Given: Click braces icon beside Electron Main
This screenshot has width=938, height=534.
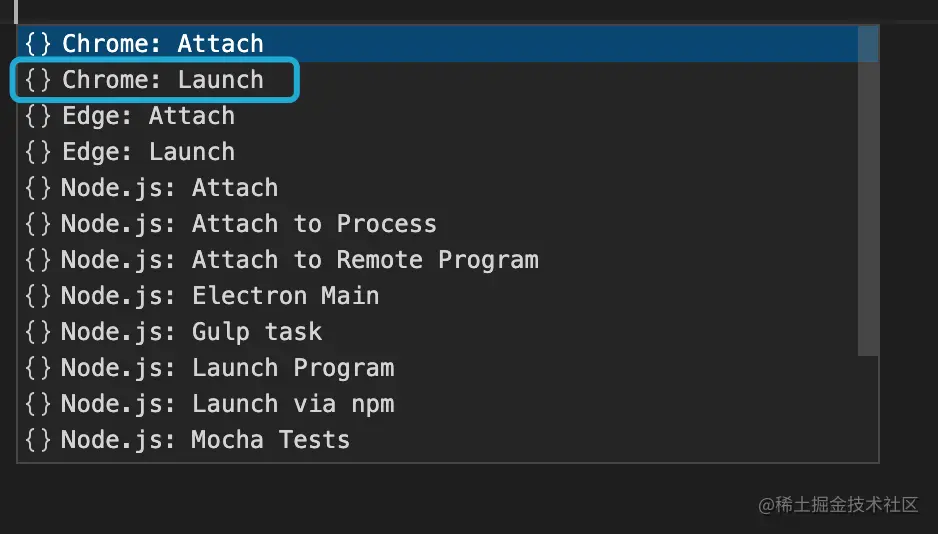Looking at the screenshot, I should [38, 296].
